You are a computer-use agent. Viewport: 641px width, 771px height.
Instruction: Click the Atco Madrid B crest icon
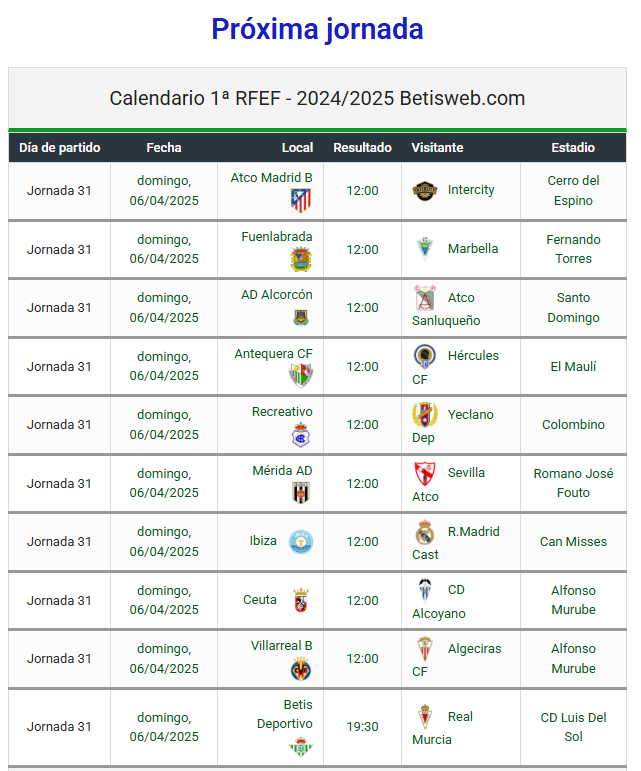tap(301, 201)
